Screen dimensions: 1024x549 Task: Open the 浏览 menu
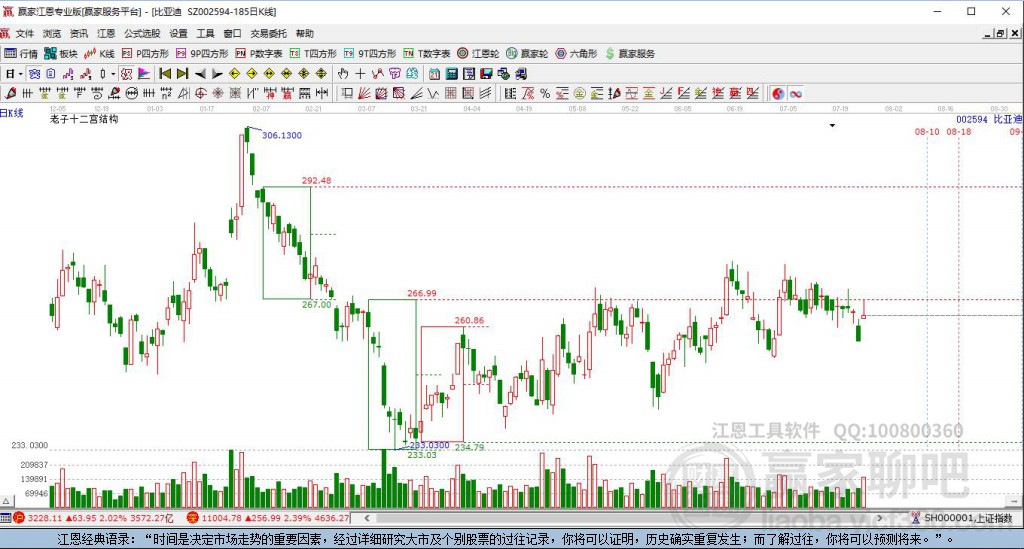pos(52,33)
